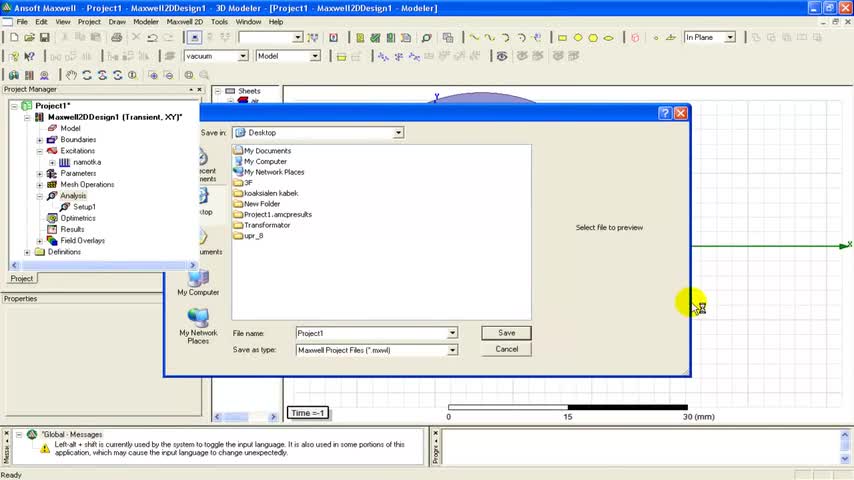Click the File name input field
854x480 pixels.
(x=372, y=333)
